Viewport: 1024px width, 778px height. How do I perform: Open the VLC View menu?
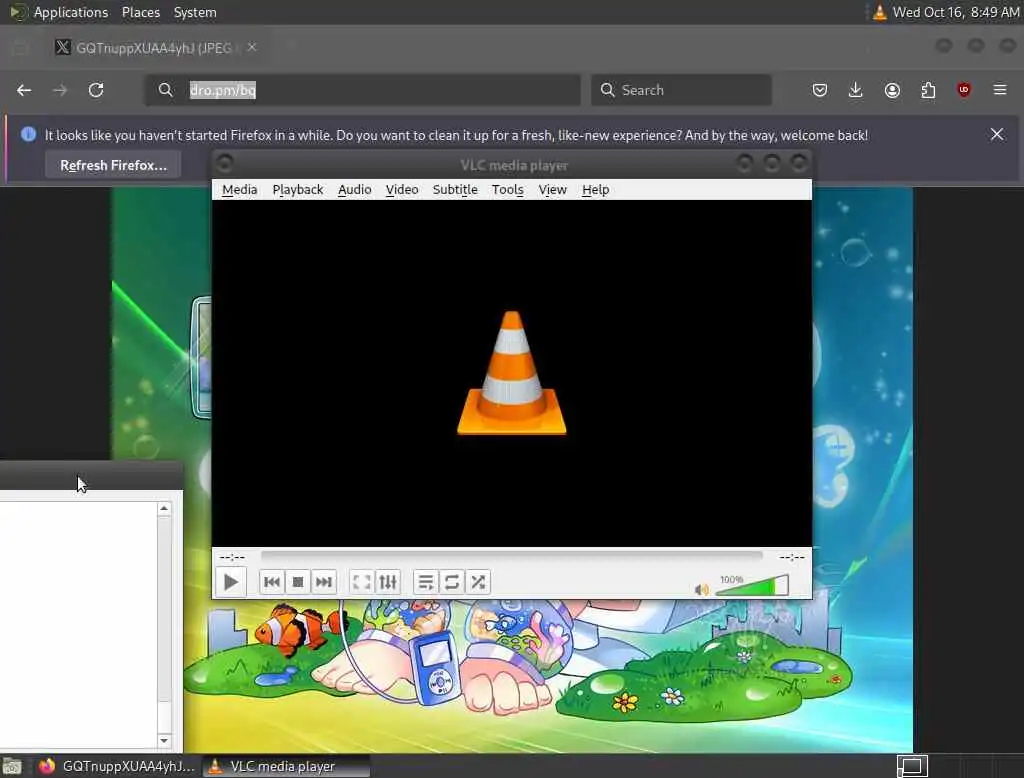pyautogui.click(x=552, y=189)
